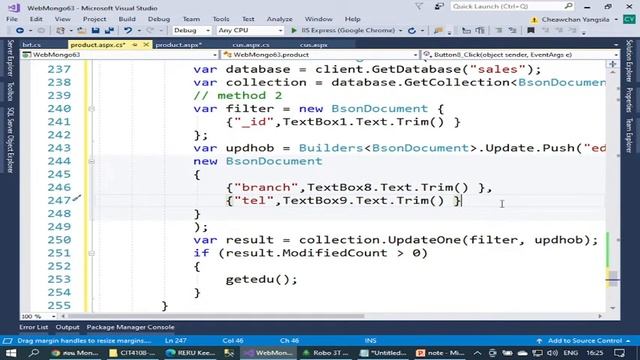Open Windows Start menu
This screenshot has height=360, width=640.
11,353
